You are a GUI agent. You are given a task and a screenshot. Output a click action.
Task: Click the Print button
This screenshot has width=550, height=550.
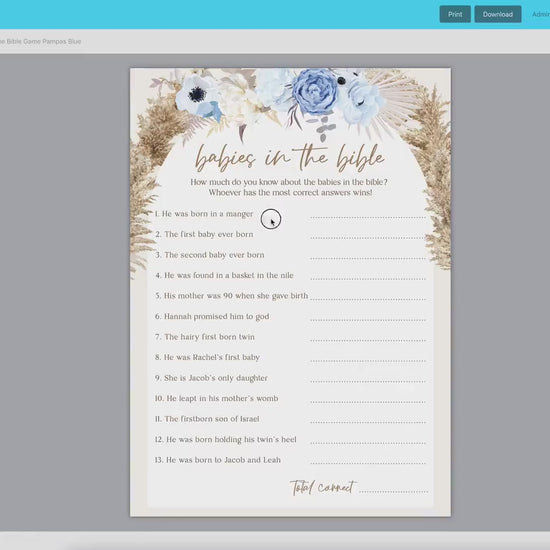(455, 14)
